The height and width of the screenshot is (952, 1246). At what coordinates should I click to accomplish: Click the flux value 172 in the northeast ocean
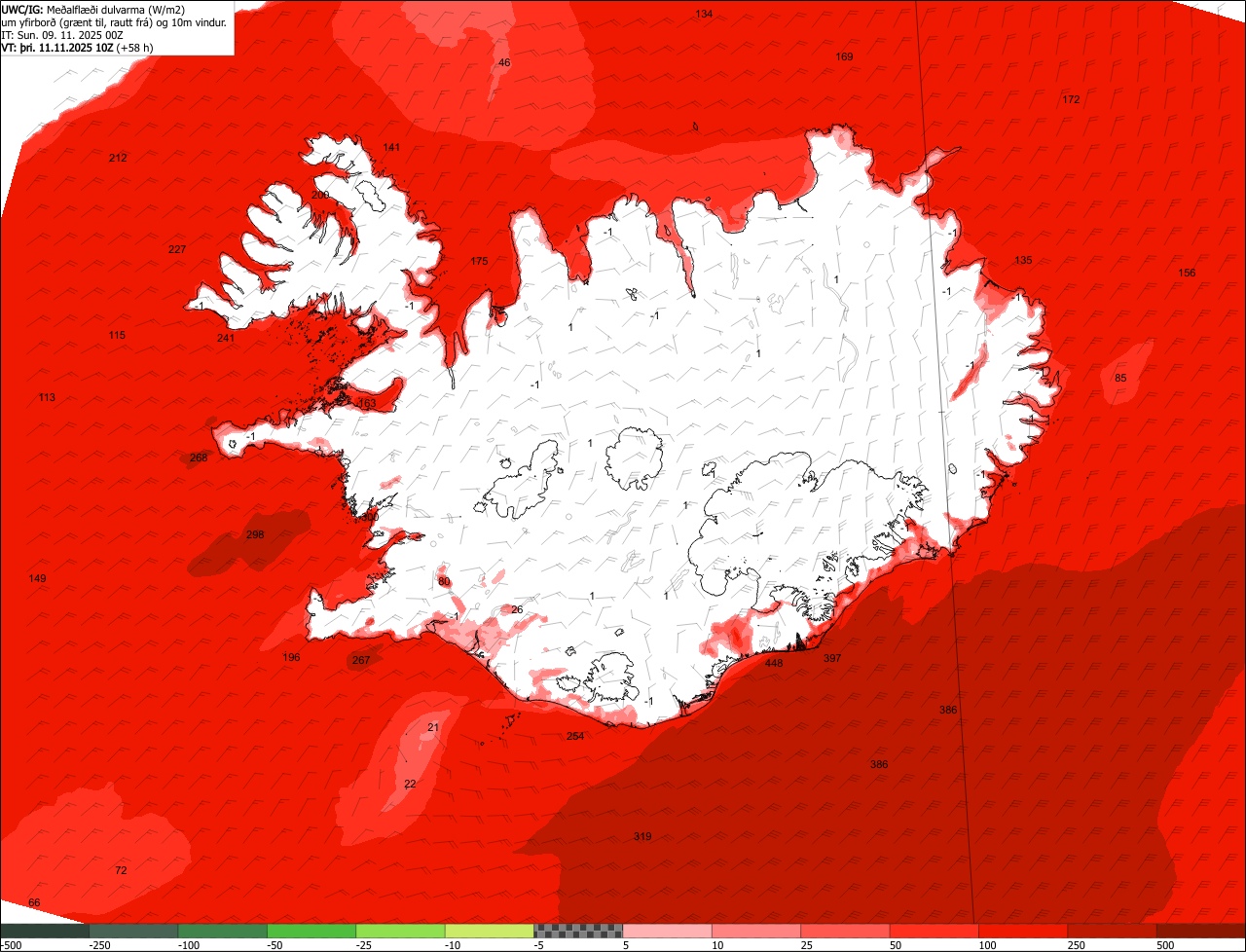(1072, 99)
